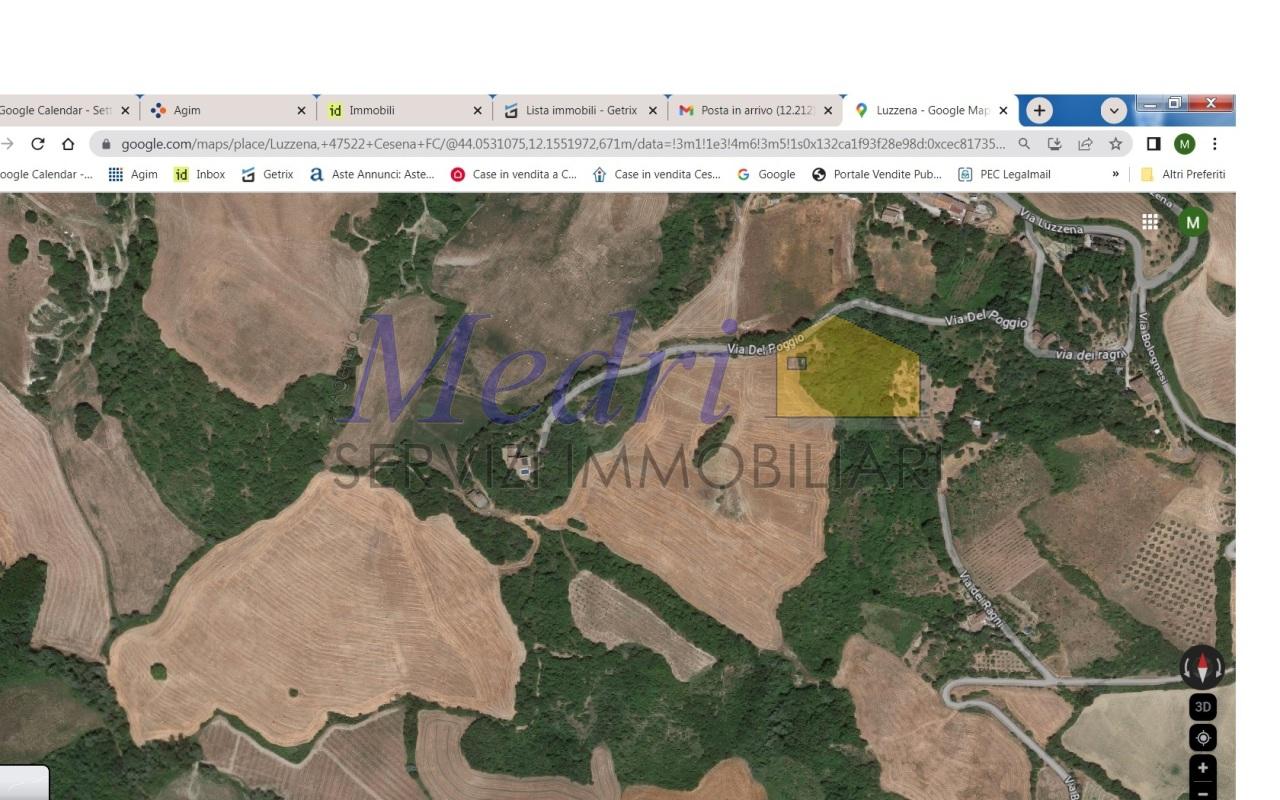Open the PEC Legalmail bookmark
Image resolution: width=1280 pixels, height=800 pixels.
pyautogui.click(x=1004, y=174)
